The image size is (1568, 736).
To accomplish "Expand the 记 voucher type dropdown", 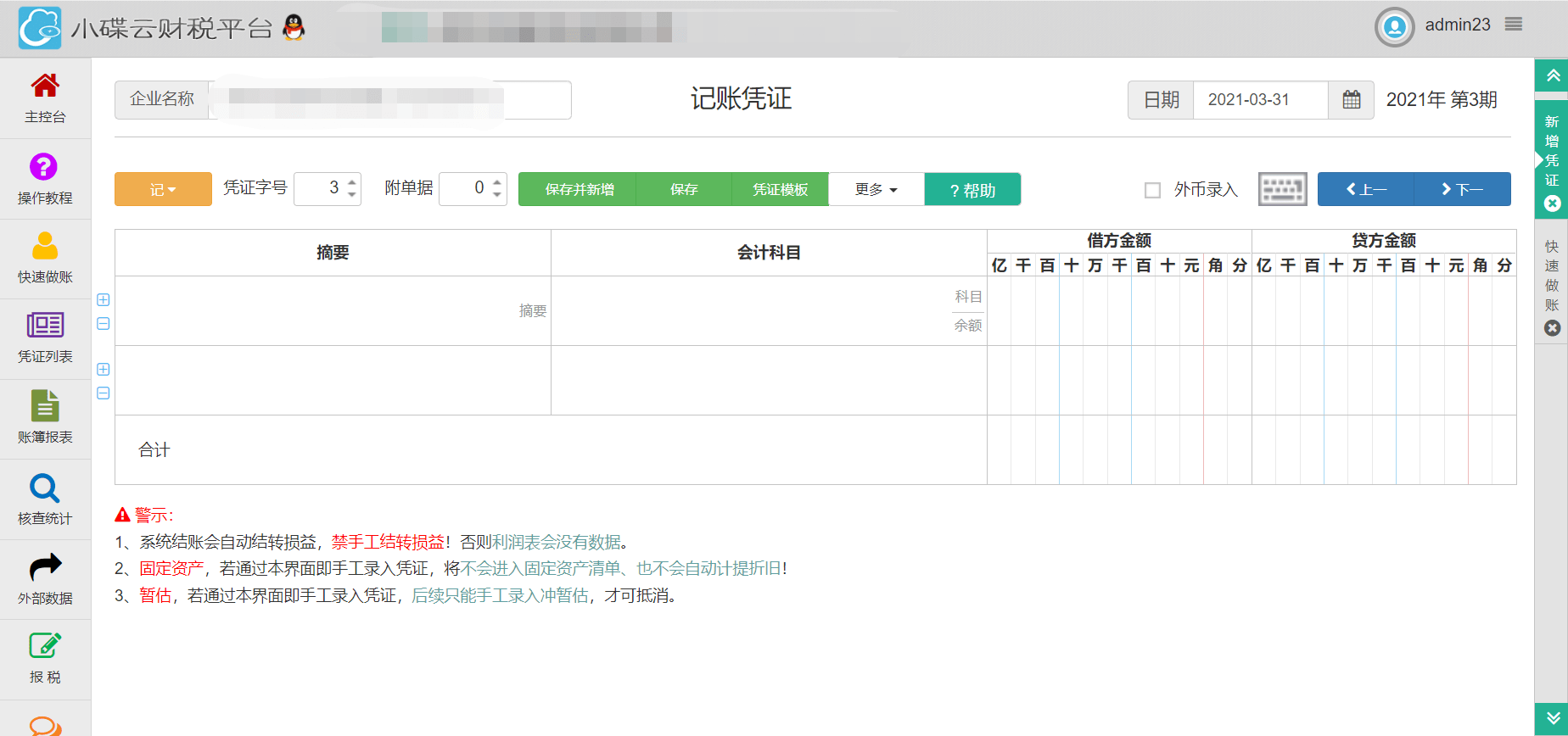I will [x=163, y=189].
